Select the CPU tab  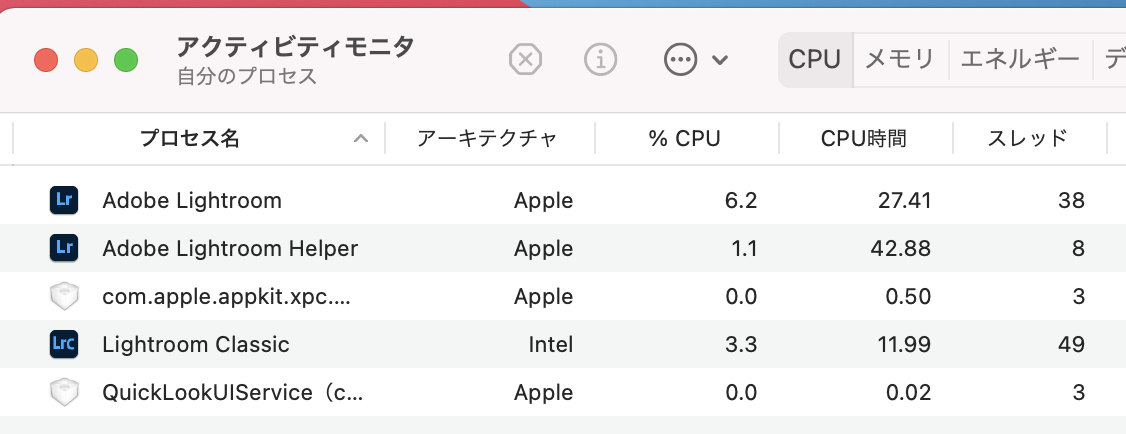point(814,60)
